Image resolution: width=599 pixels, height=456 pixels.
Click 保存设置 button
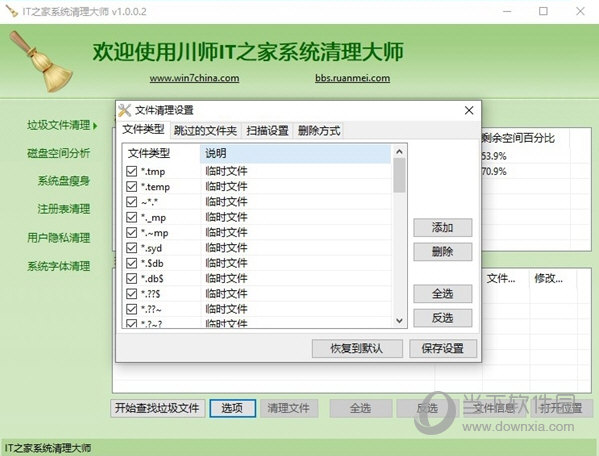click(x=443, y=348)
